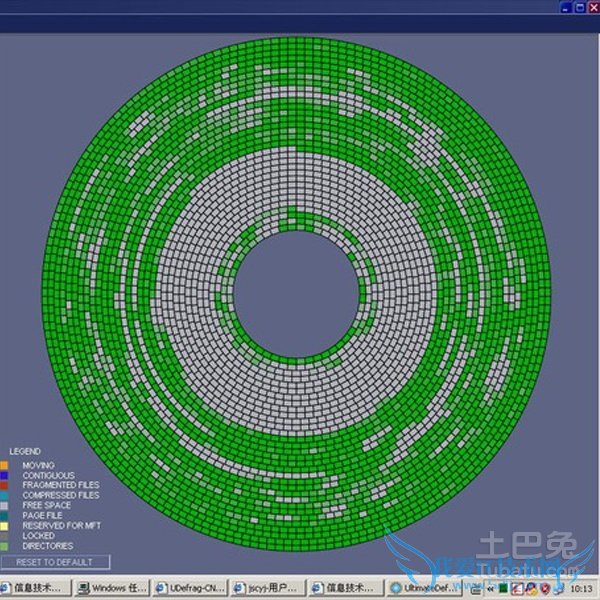
Task: Close the UltimateDefrag window
Action: pyautogui.click(x=594, y=8)
